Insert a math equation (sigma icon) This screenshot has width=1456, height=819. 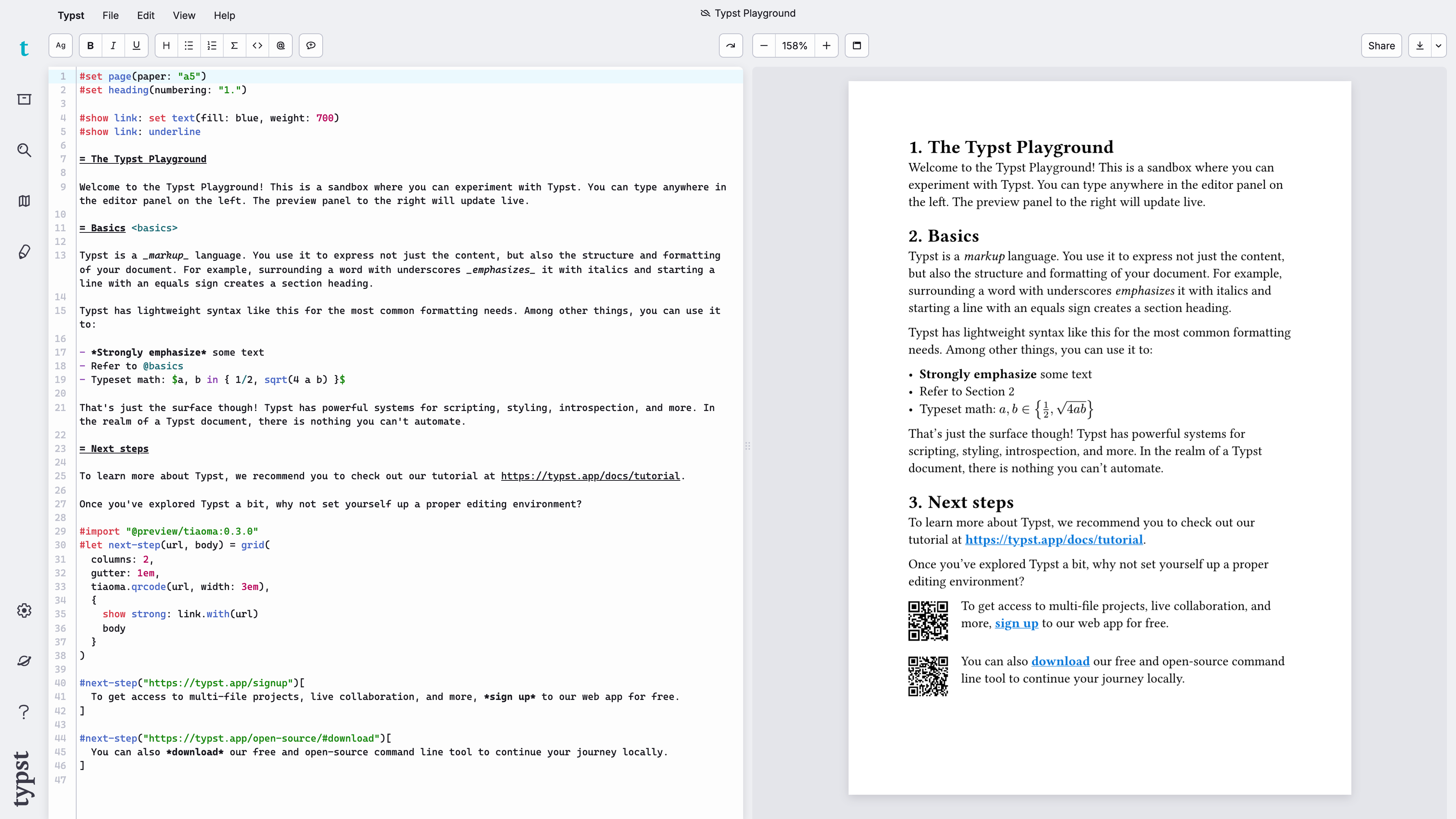[235, 46]
